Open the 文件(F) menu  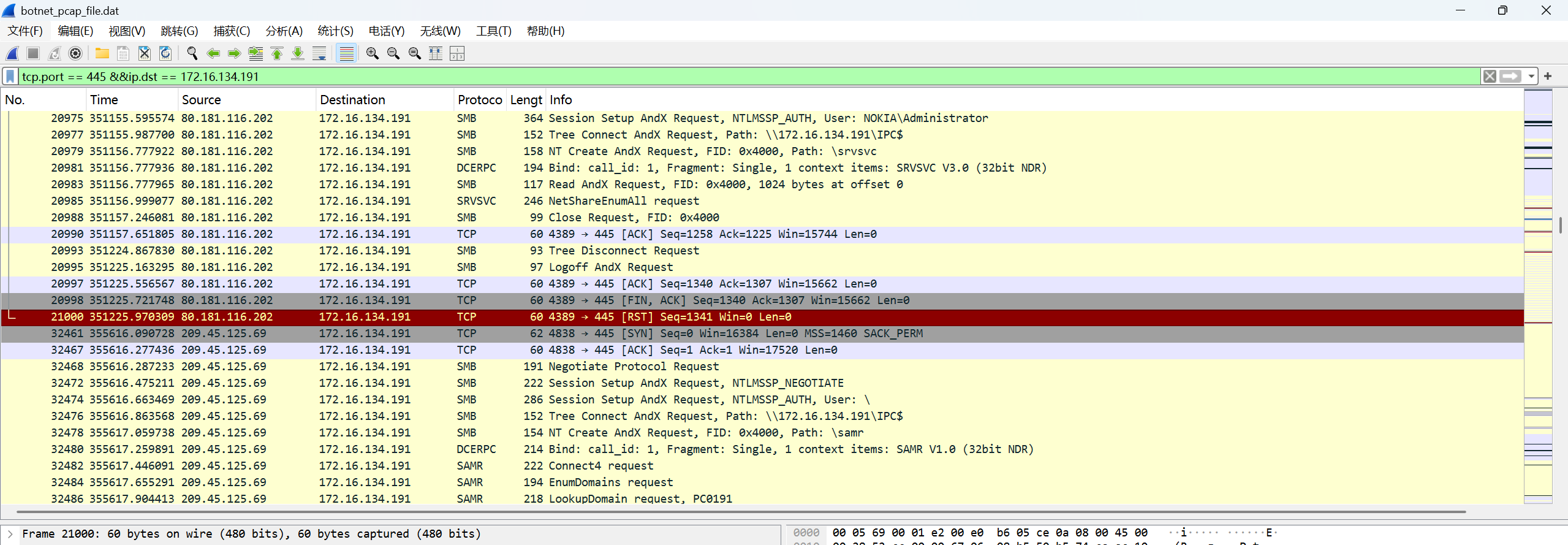tap(25, 31)
